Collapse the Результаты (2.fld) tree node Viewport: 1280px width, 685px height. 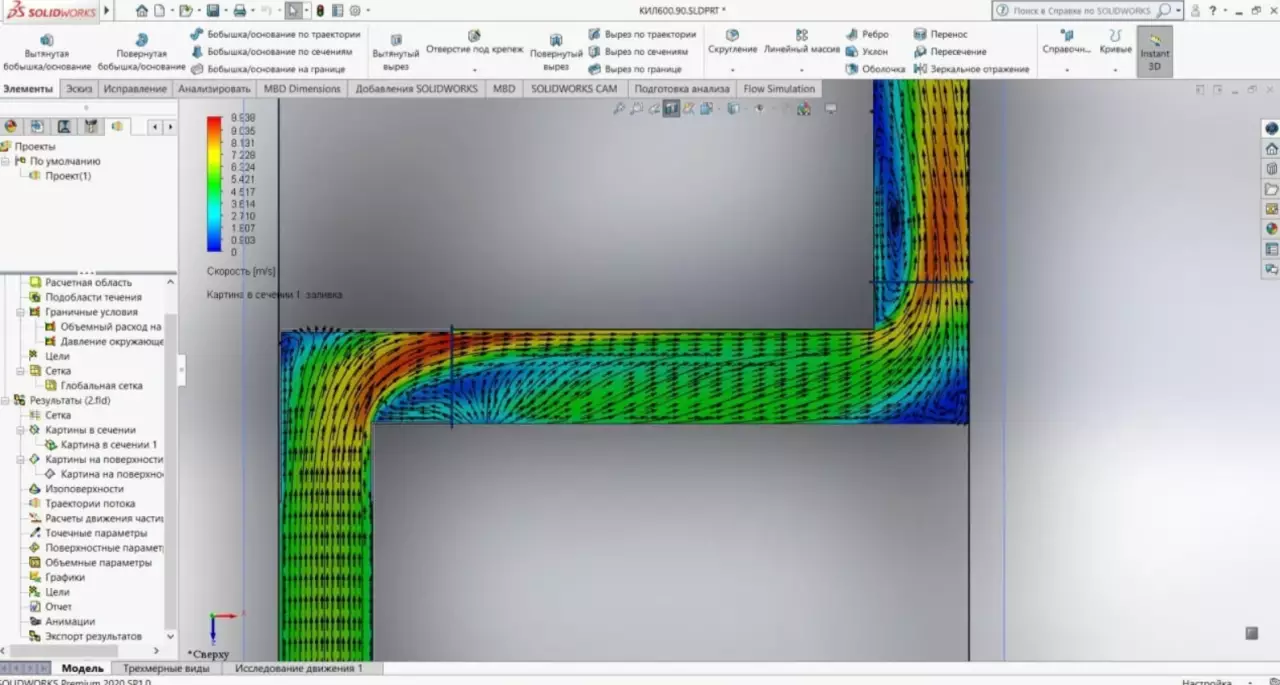click(x=7, y=400)
